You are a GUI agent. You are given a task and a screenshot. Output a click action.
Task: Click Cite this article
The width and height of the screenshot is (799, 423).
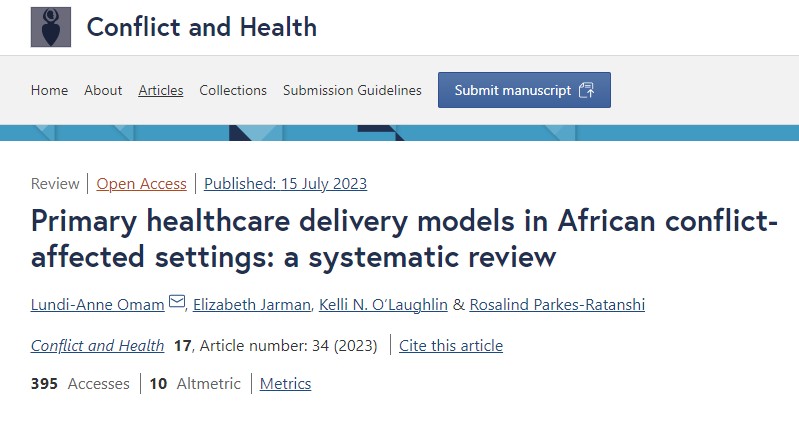point(450,346)
